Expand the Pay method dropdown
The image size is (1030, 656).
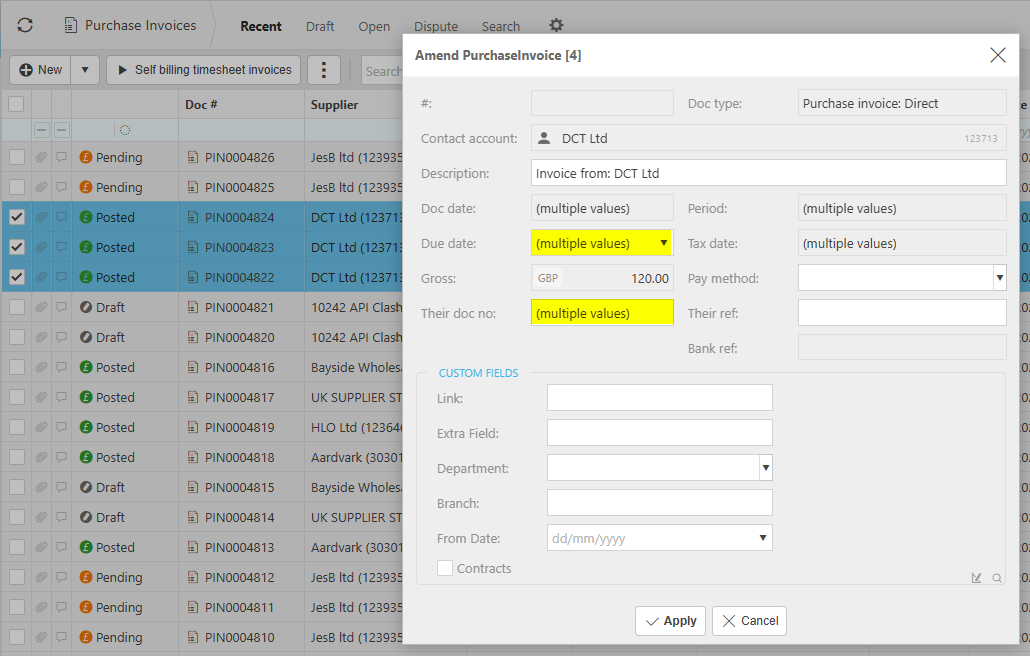tap(998, 278)
